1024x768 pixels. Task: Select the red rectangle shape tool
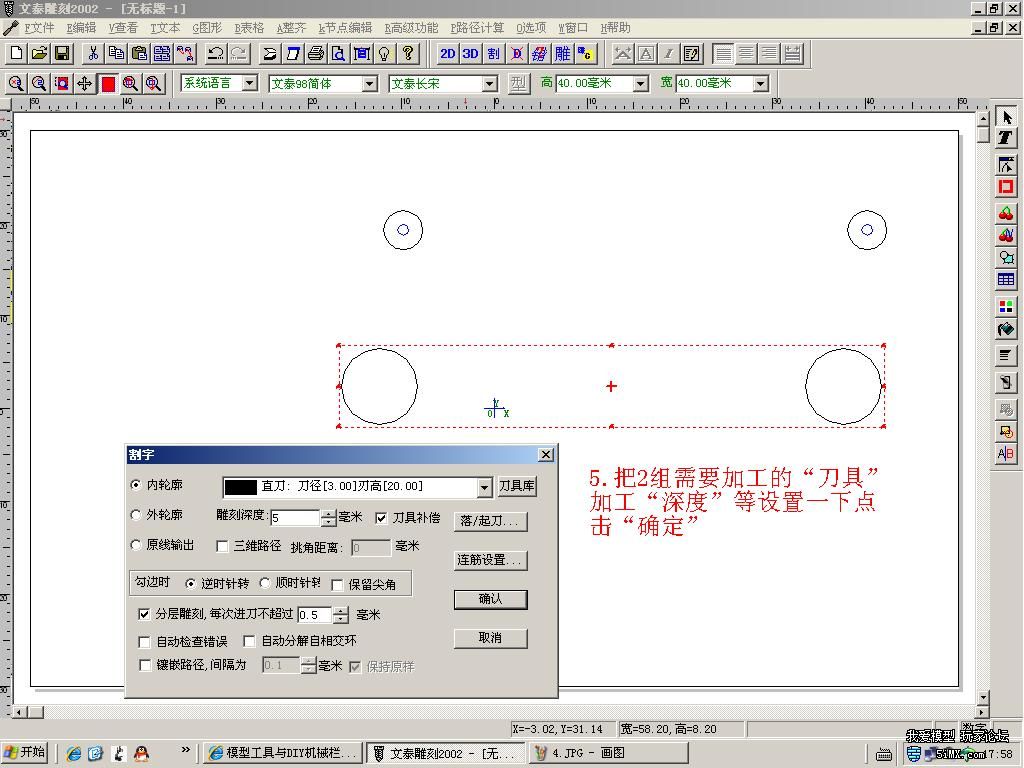click(x=1006, y=187)
